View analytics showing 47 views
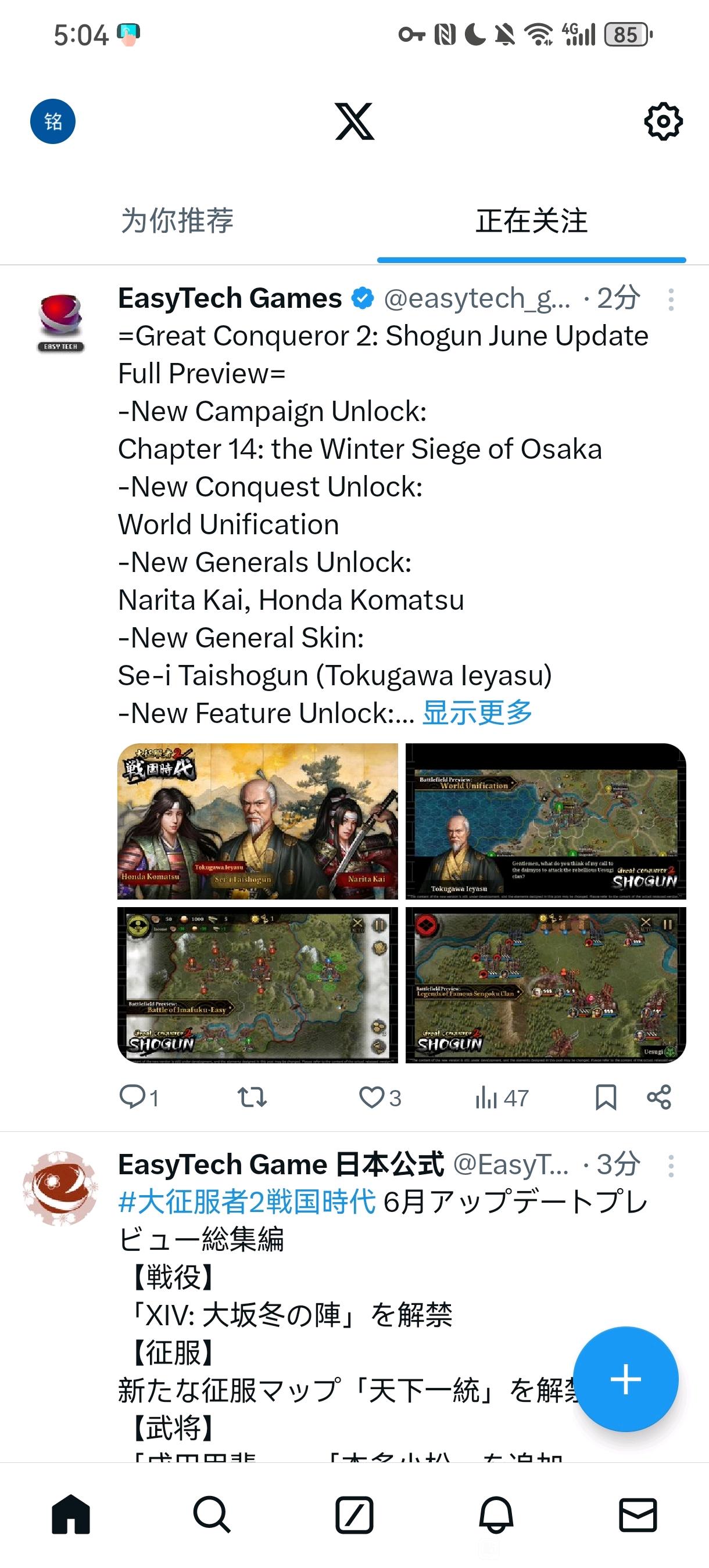709x1568 pixels. click(502, 1098)
